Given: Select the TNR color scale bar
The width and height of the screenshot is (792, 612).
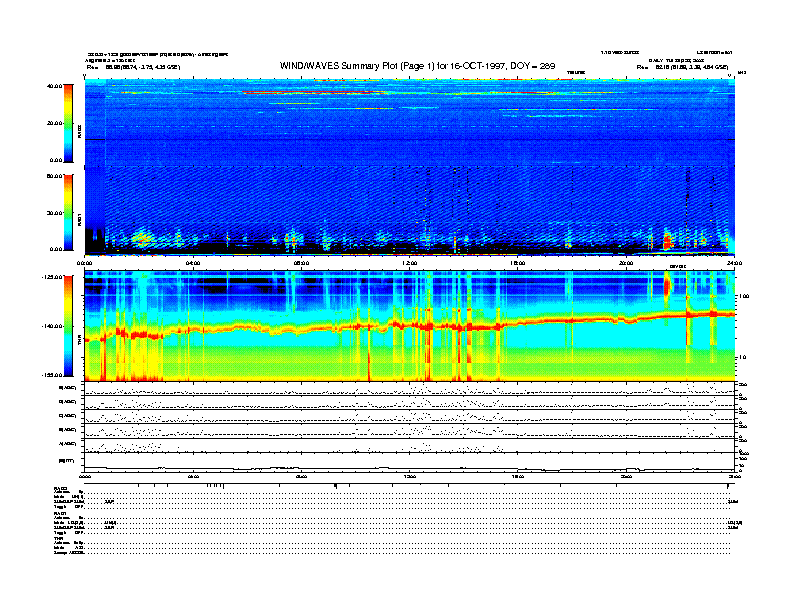Looking at the screenshot, I should pos(68,326).
